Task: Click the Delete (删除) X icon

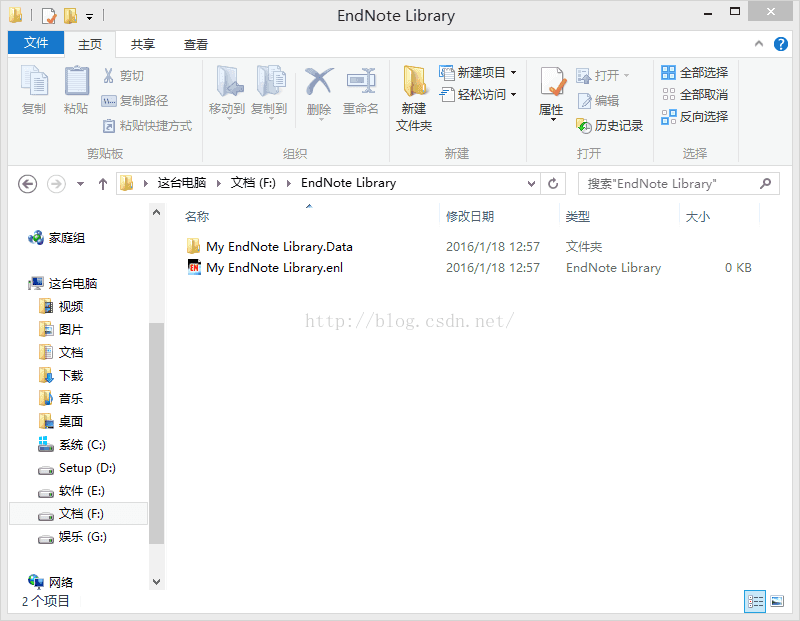Action: [319, 82]
